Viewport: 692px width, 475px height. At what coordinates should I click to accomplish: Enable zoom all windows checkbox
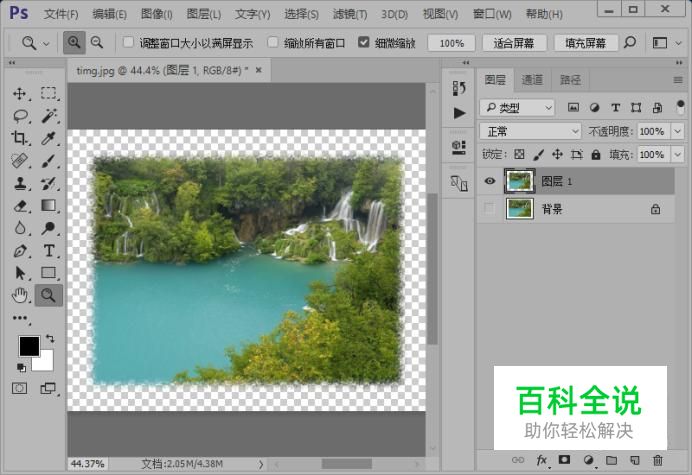(273, 42)
